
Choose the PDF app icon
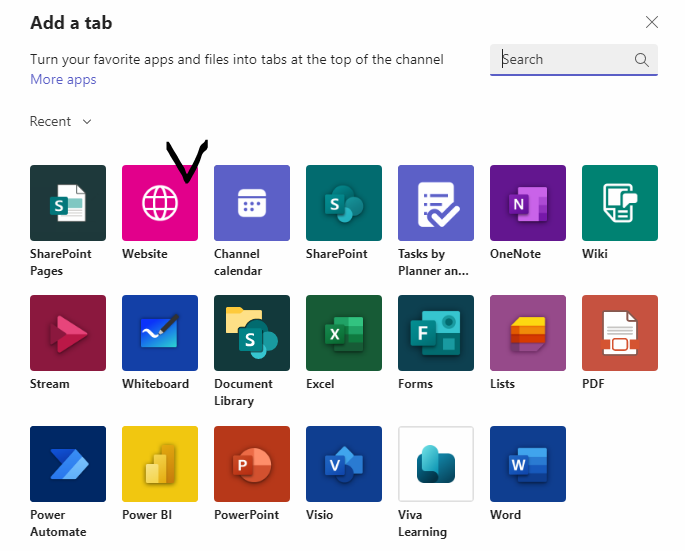[620, 333]
